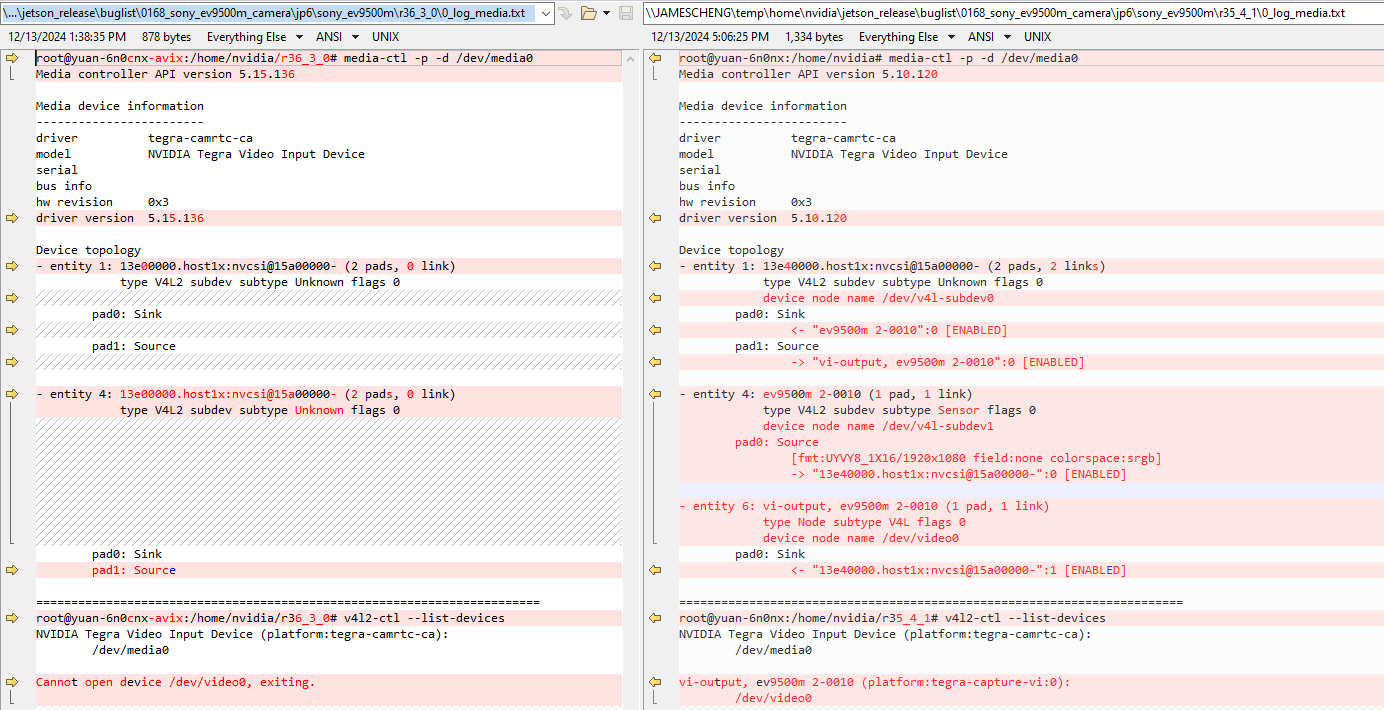This screenshot has height=710, width=1384.
Task: Click right pane UNIX line-ending label
Action: (1037, 37)
